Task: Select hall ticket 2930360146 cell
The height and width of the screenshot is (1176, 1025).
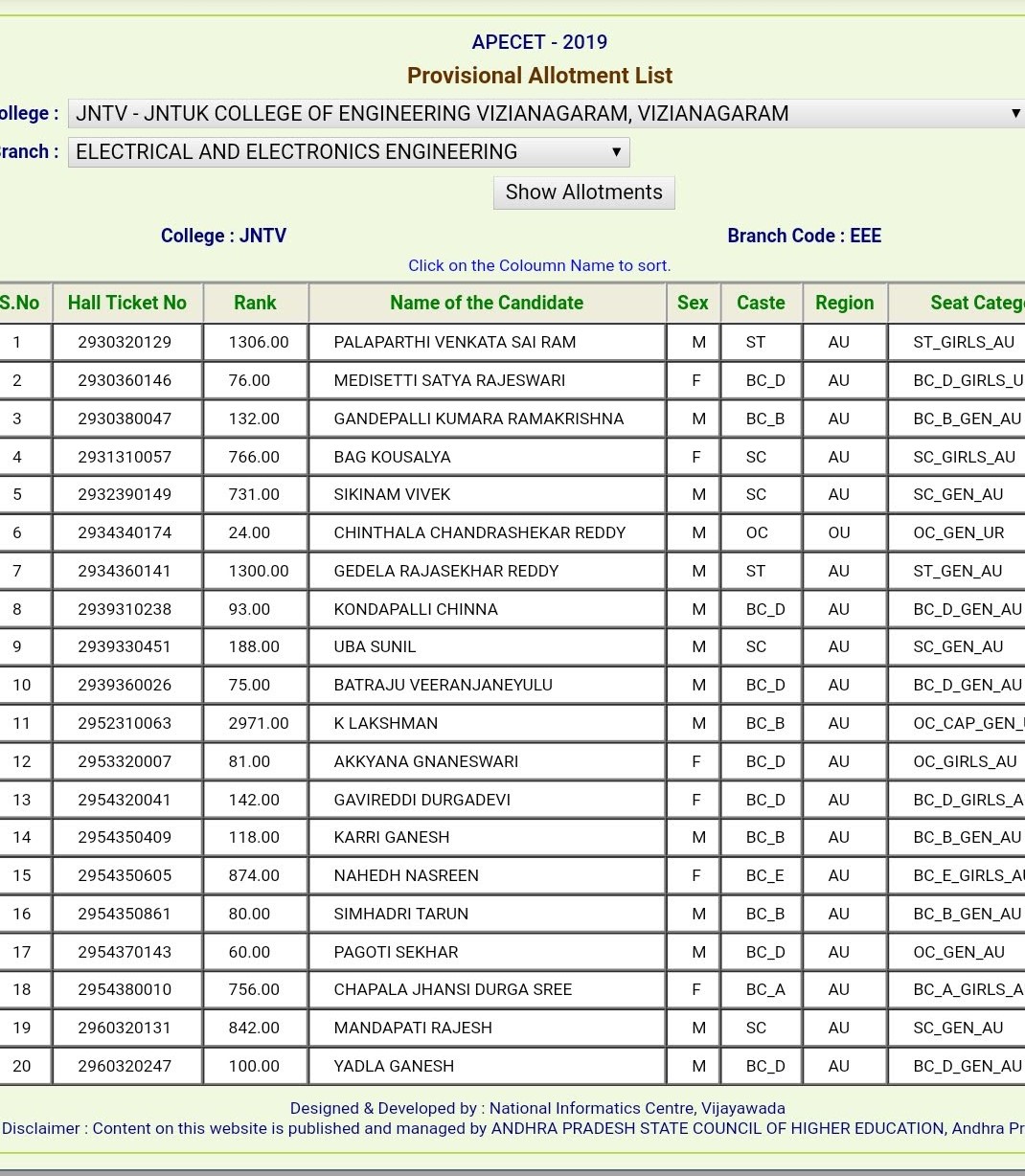Action: tap(127, 380)
